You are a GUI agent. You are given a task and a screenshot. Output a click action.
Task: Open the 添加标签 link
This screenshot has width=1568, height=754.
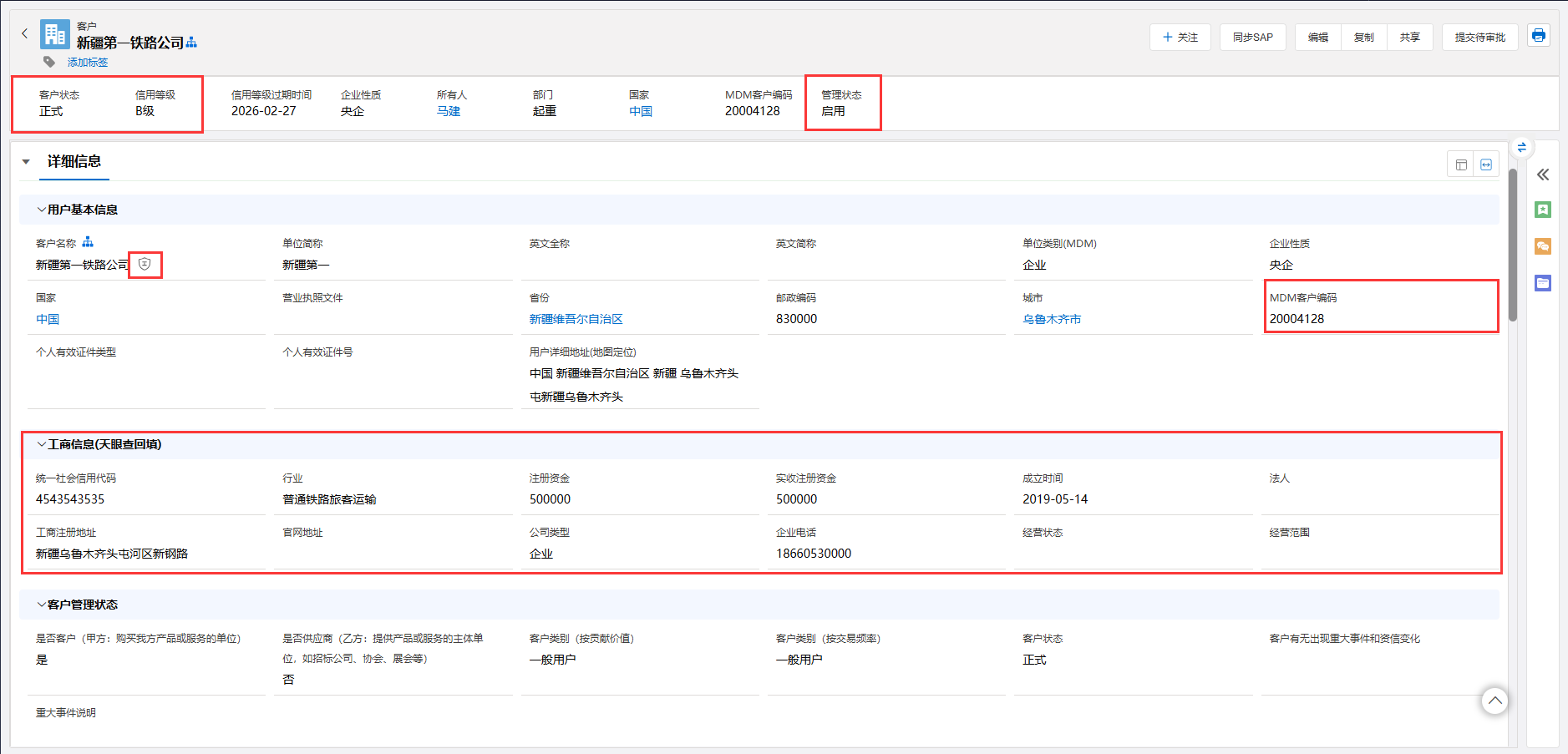(x=88, y=63)
